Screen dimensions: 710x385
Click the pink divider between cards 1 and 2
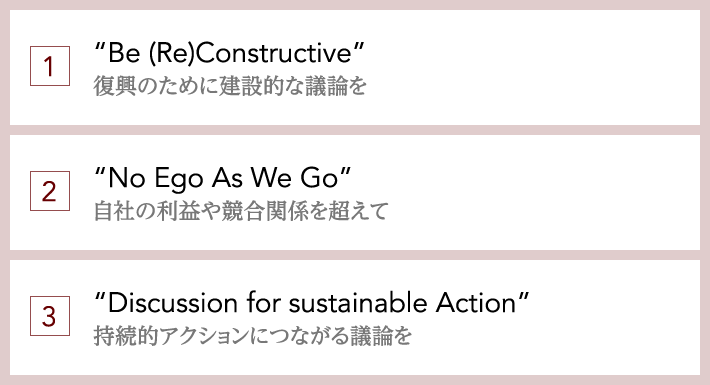[355, 130]
